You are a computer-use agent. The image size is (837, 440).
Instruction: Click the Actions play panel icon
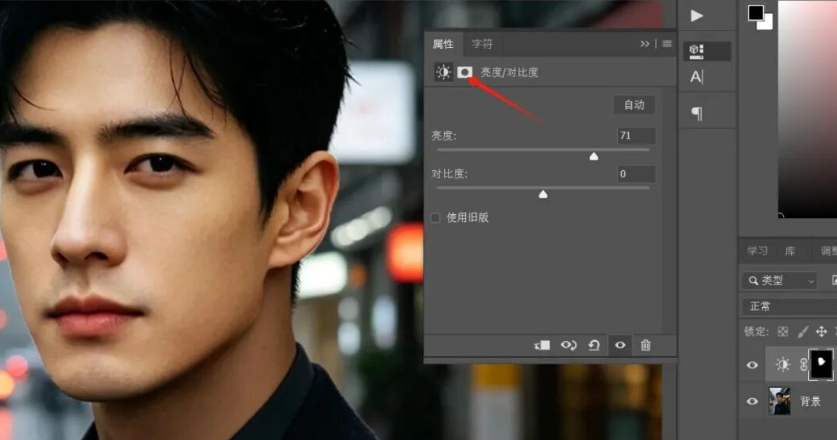pos(697,15)
